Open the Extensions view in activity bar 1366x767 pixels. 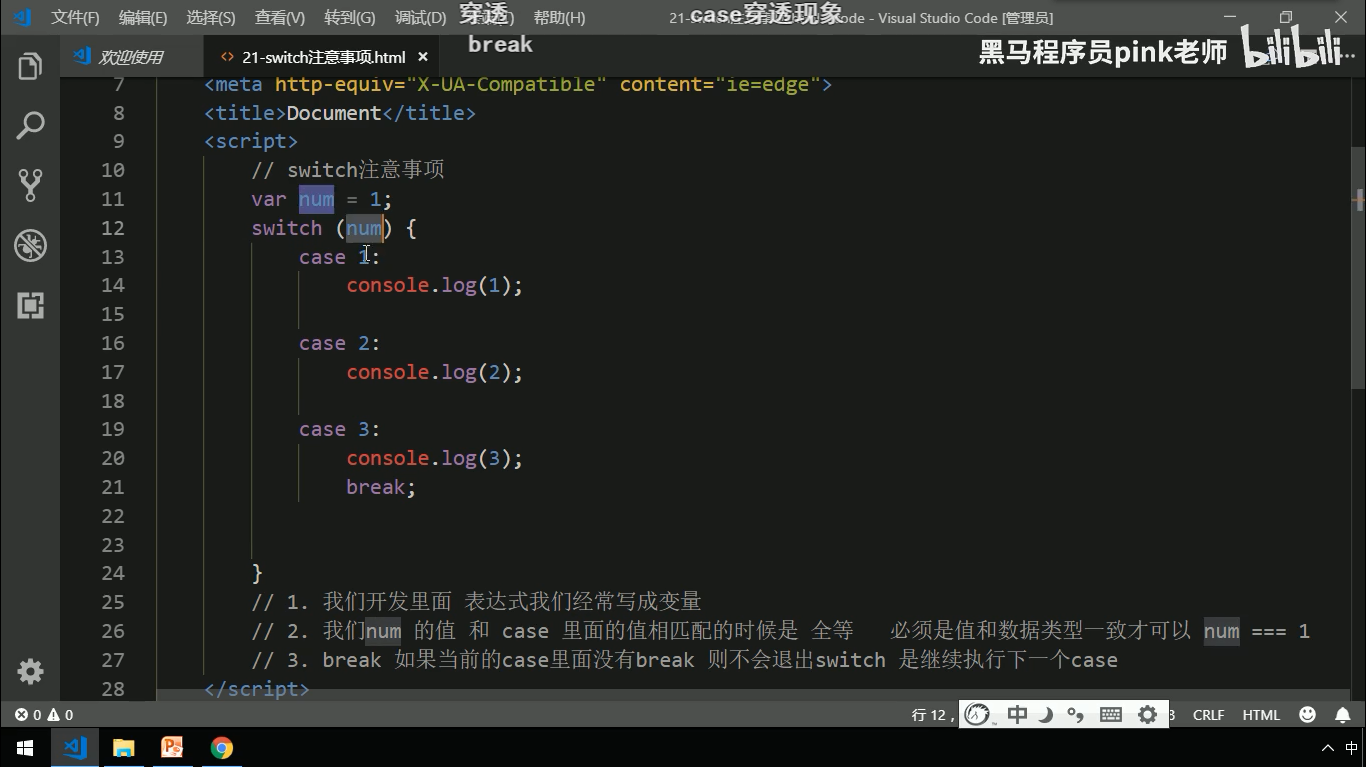pos(30,305)
